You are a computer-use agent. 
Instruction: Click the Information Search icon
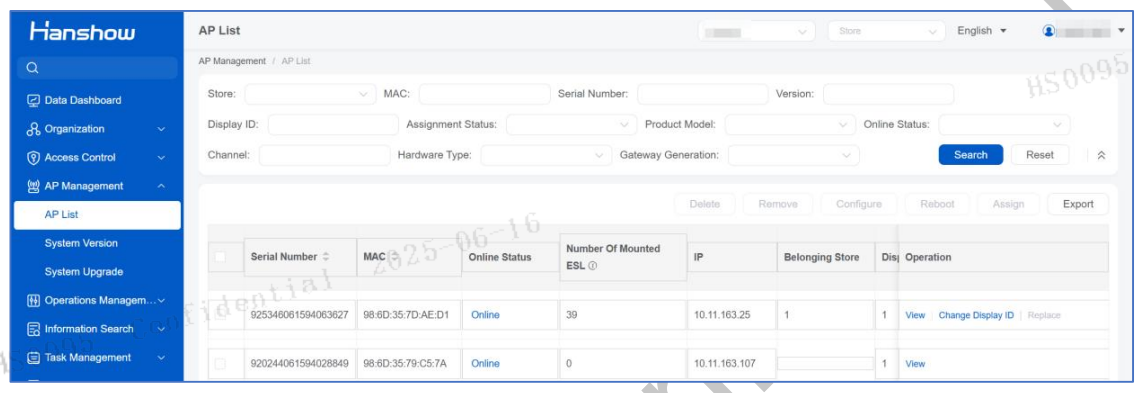pyautogui.click(x=33, y=329)
